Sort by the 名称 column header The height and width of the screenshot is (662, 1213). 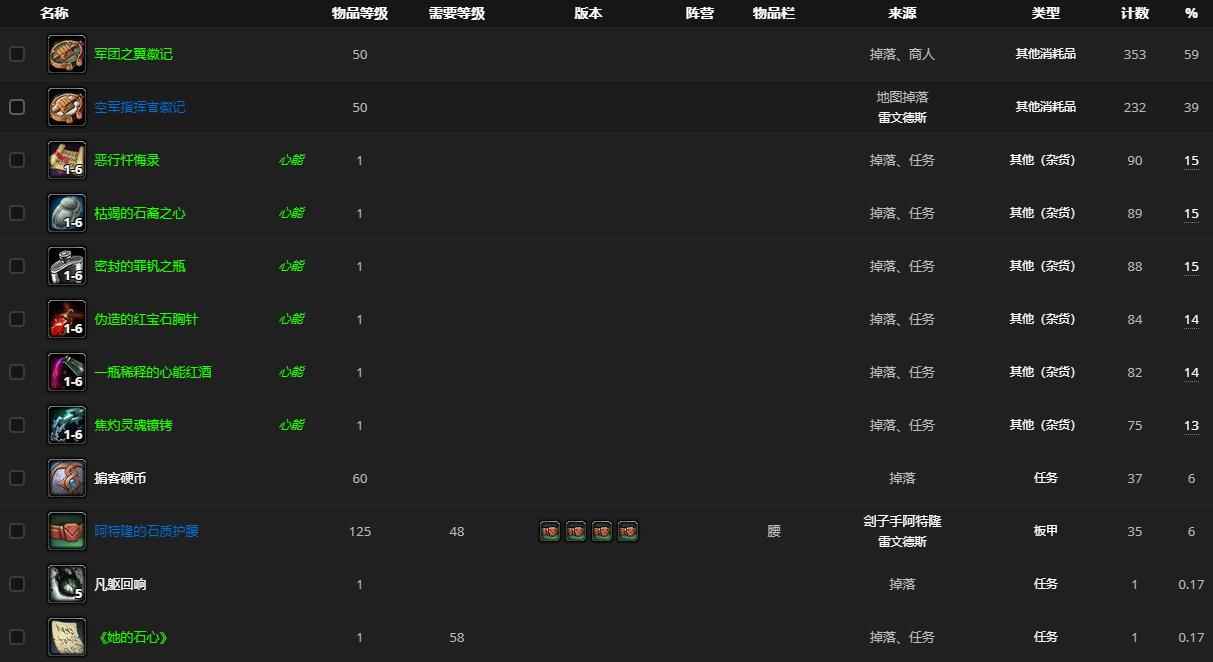coord(54,14)
